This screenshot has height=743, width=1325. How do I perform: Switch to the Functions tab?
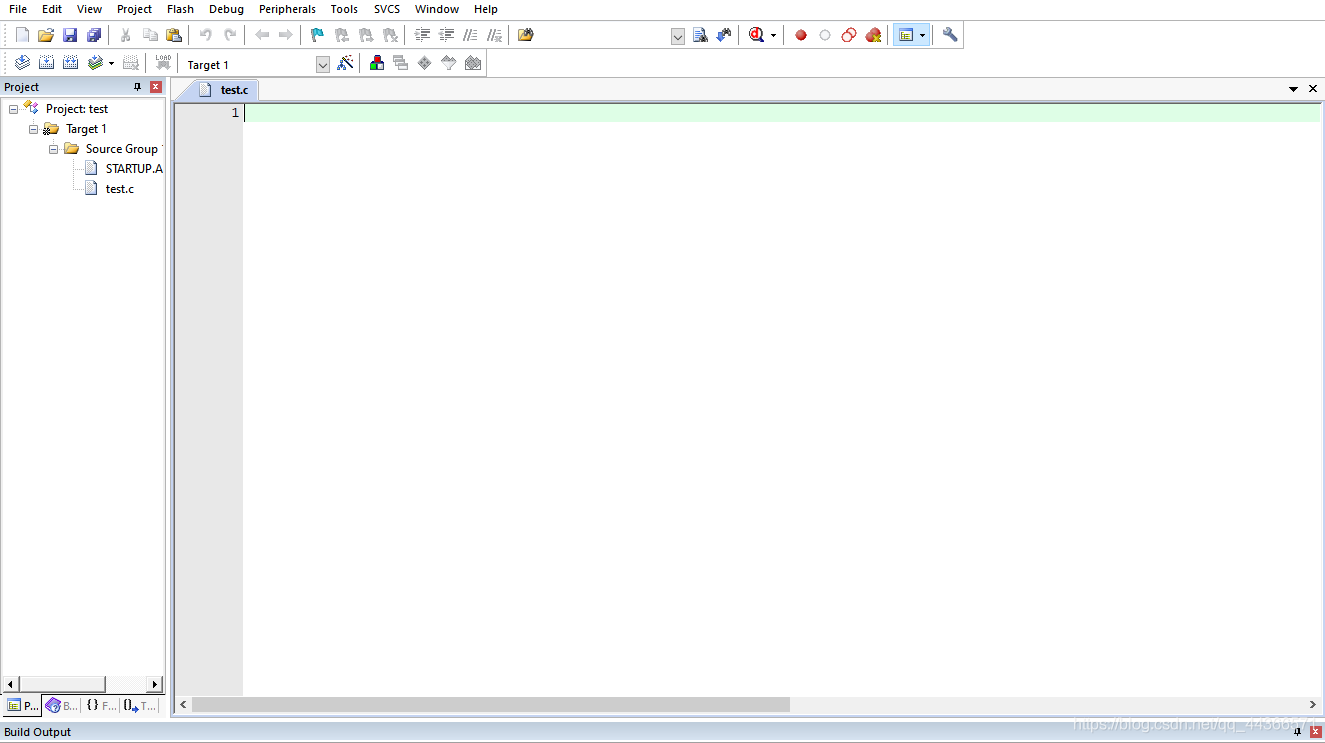point(100,705)
